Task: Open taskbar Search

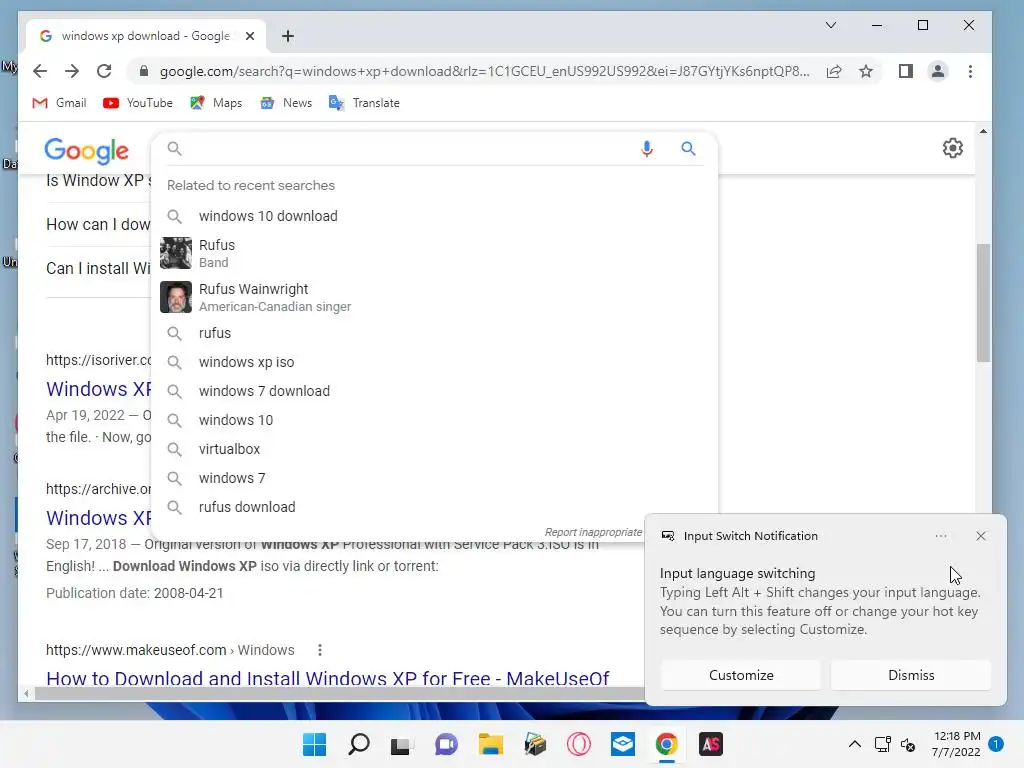Action: (x=359, y=744)
